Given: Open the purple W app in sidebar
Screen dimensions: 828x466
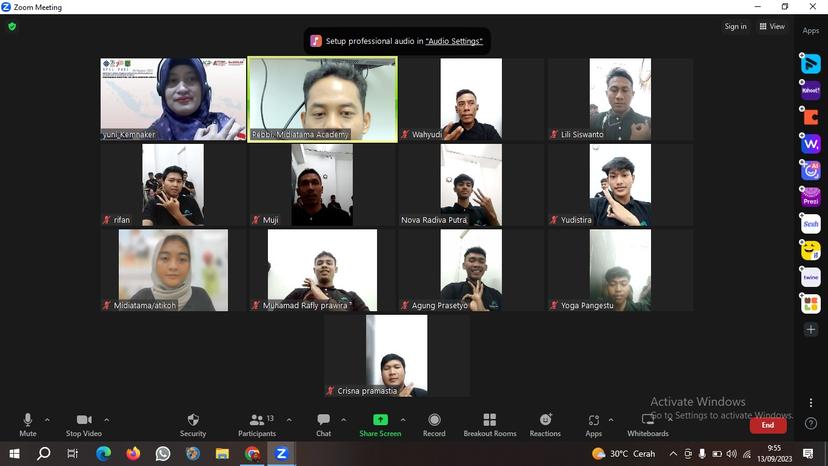Looking at the screenshot, I should pos(811,144).
